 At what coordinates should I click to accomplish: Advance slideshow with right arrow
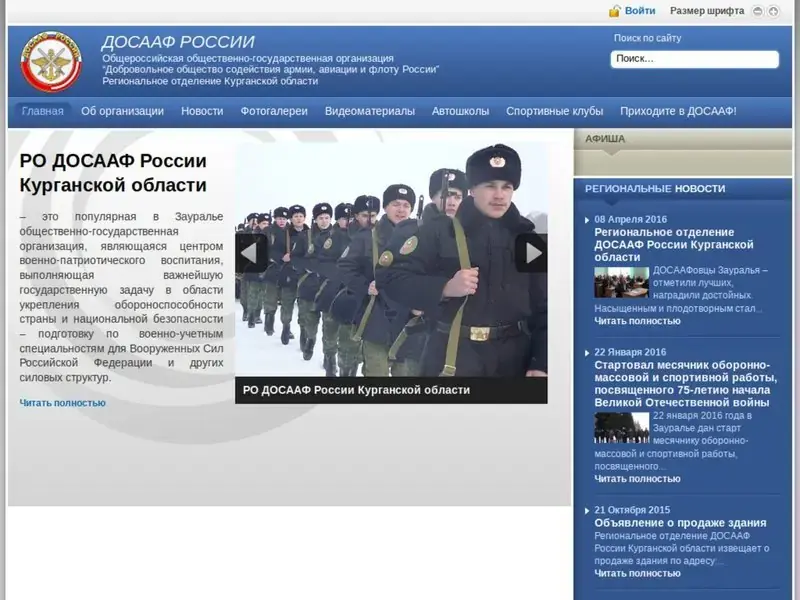531,253
